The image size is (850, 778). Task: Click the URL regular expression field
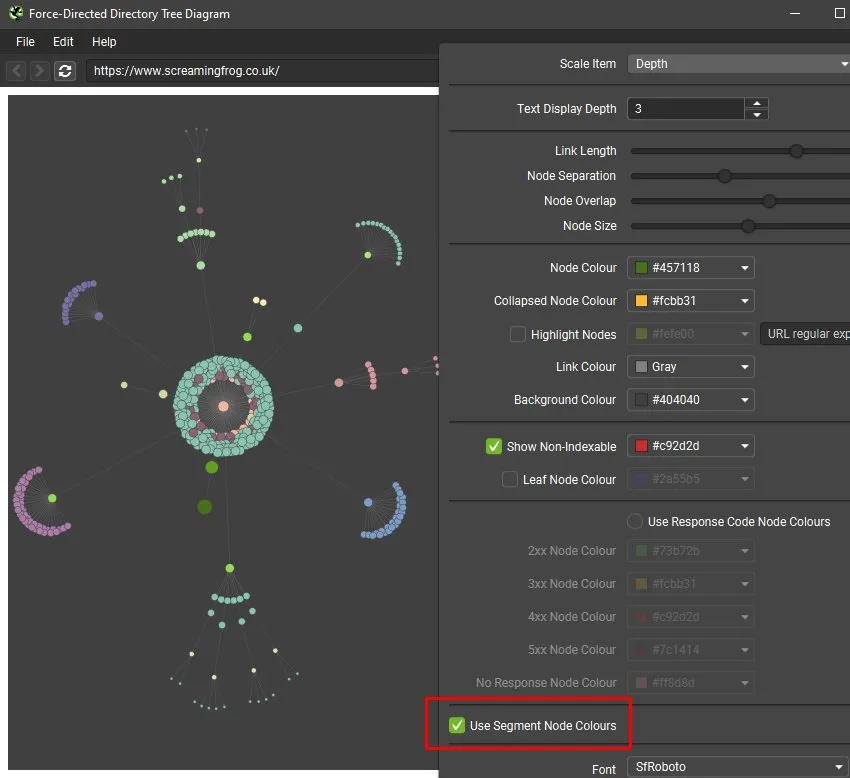click(x=806, y=334)
